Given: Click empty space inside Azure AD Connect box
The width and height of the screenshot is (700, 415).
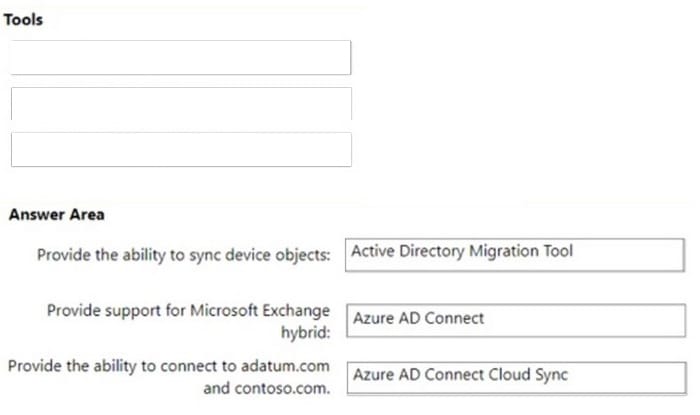Looking at the screenshot, I should (x=585, y=320).
